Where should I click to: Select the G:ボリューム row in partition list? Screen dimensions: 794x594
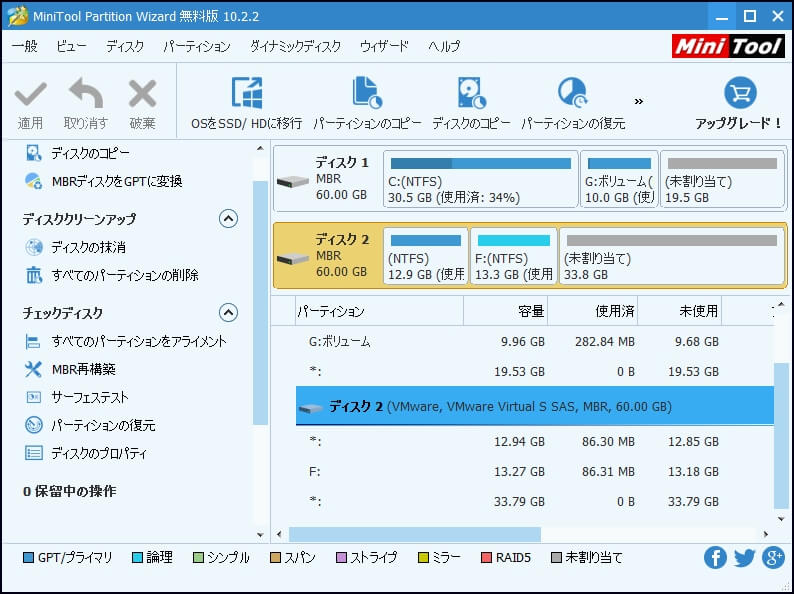pos(535,342)
